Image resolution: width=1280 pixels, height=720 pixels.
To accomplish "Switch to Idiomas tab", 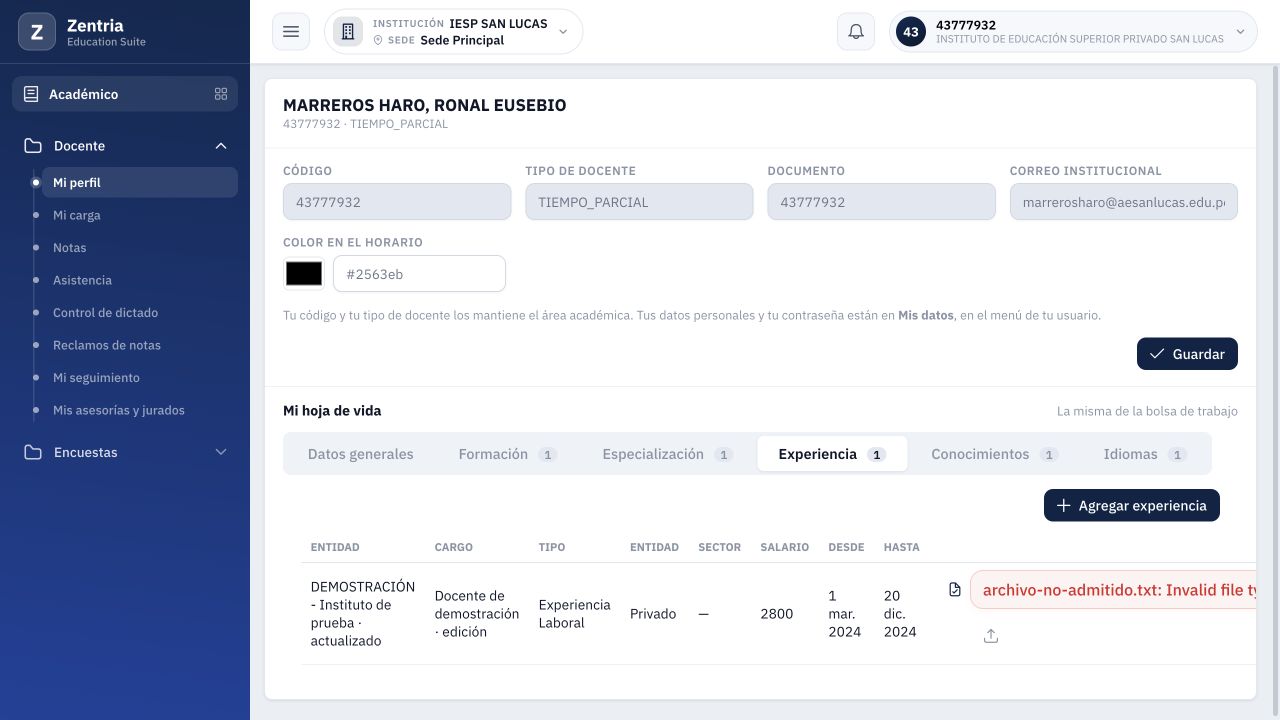I will [x=1144, y=454].
